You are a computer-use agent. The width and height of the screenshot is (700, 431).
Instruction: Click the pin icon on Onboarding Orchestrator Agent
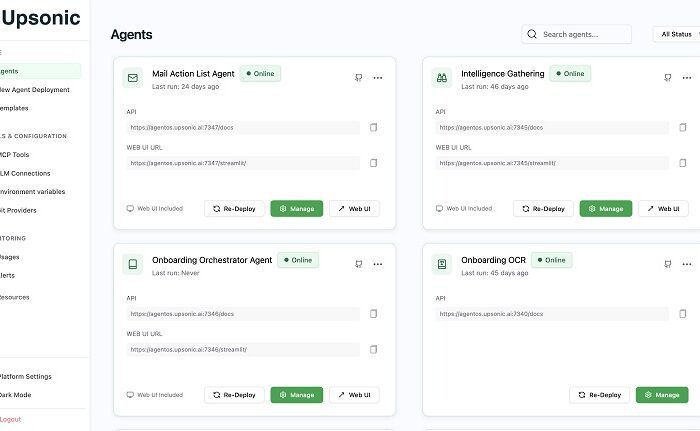358,264
